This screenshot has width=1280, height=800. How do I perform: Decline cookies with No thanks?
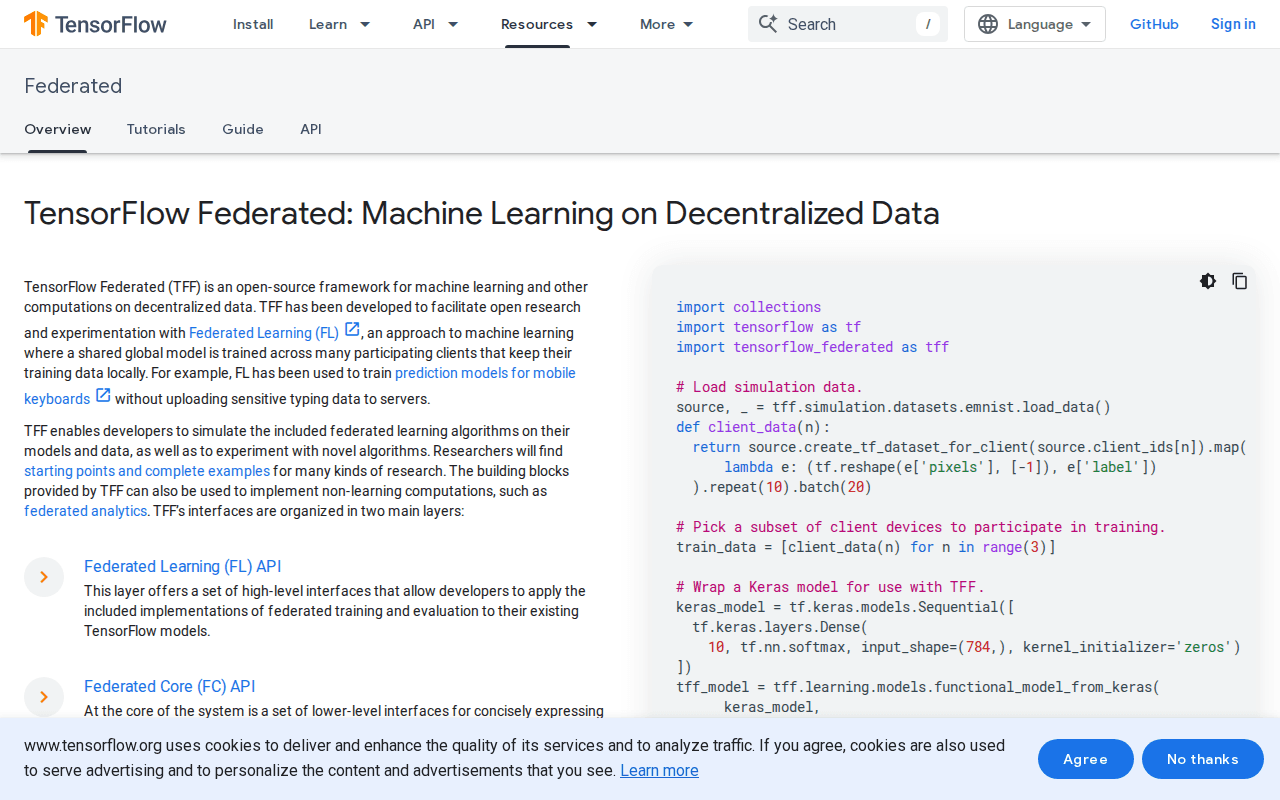click(x=1203, y=759)
